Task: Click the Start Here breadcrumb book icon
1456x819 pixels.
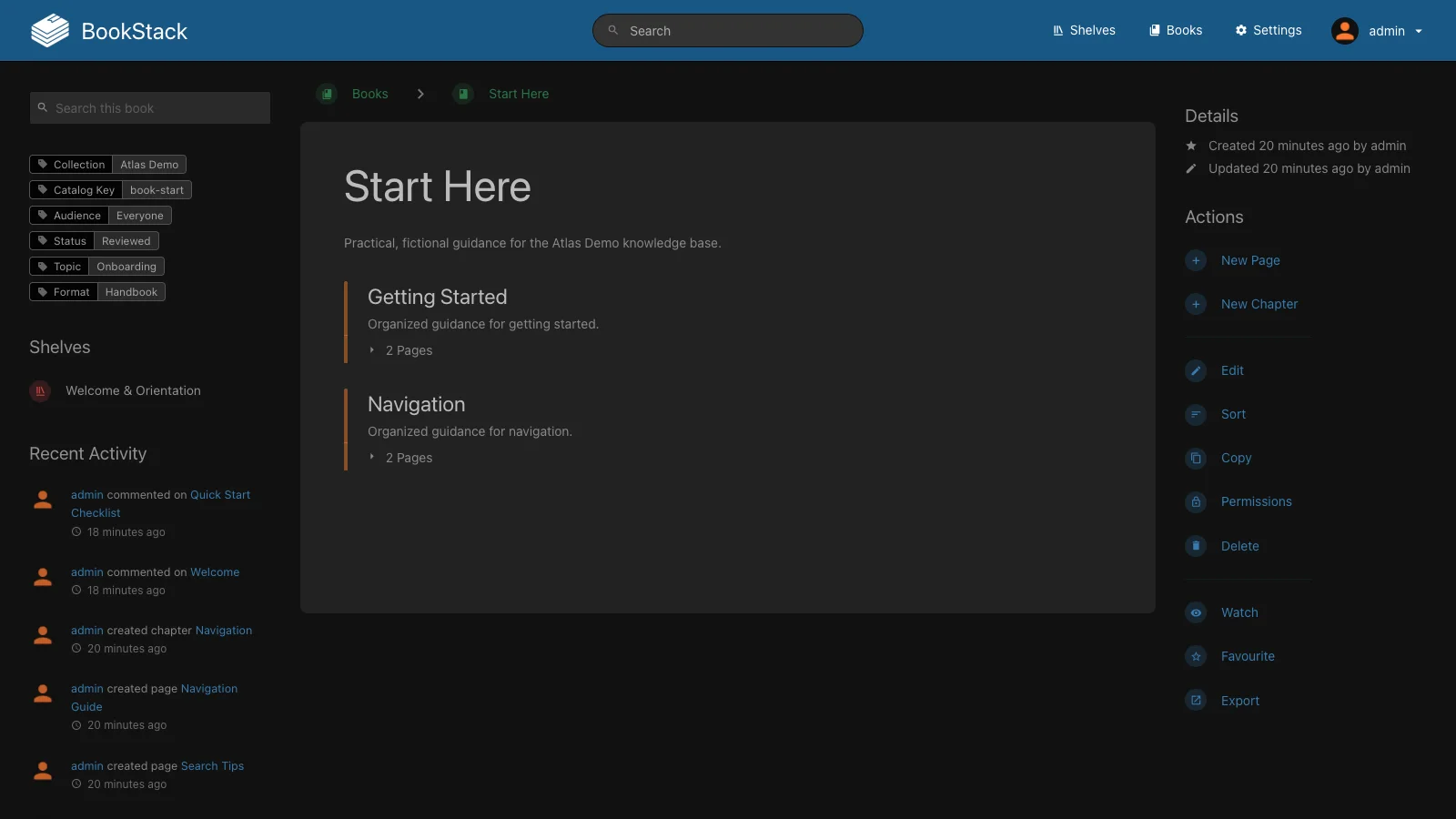Action: point(463,94)
